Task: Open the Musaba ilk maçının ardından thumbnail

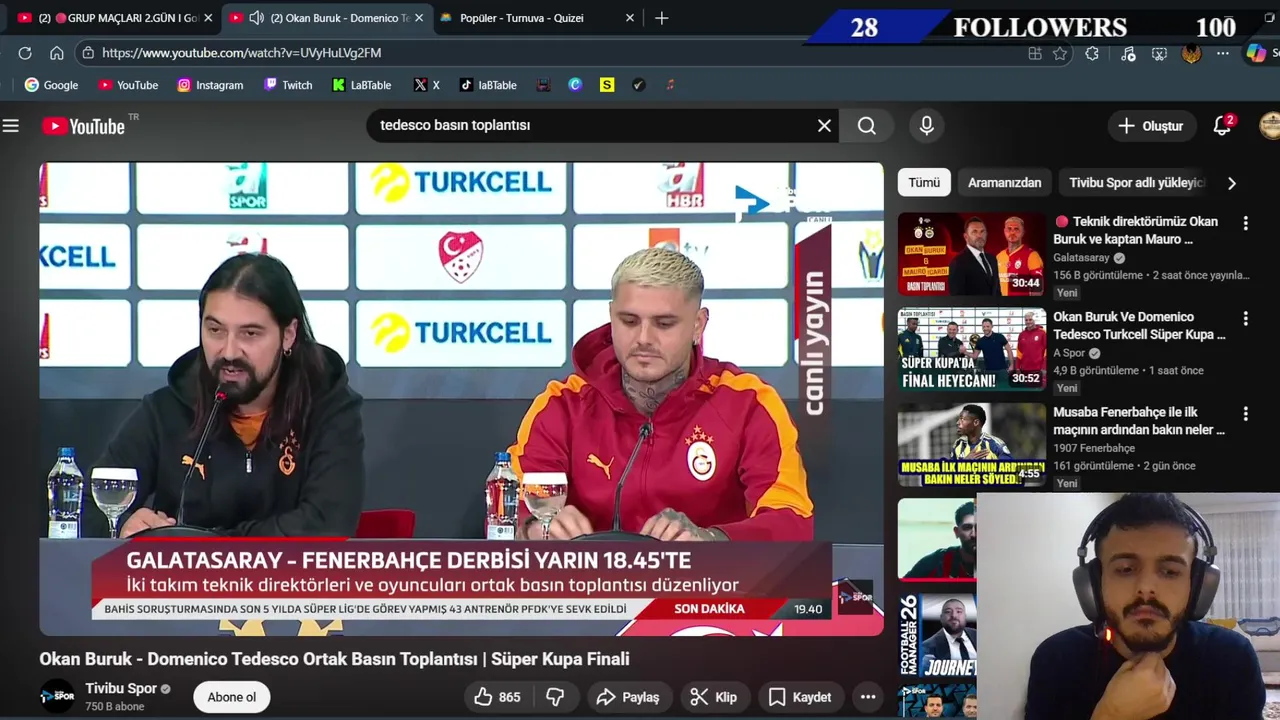Action: click(x=972, y=446)
